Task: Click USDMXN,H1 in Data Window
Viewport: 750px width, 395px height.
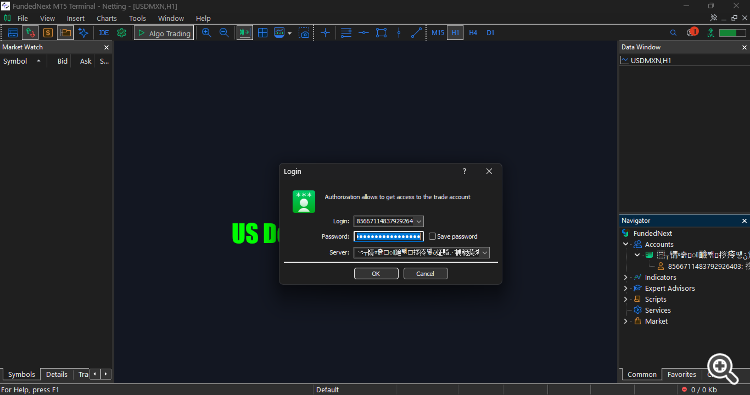Action: coord(651,60)
